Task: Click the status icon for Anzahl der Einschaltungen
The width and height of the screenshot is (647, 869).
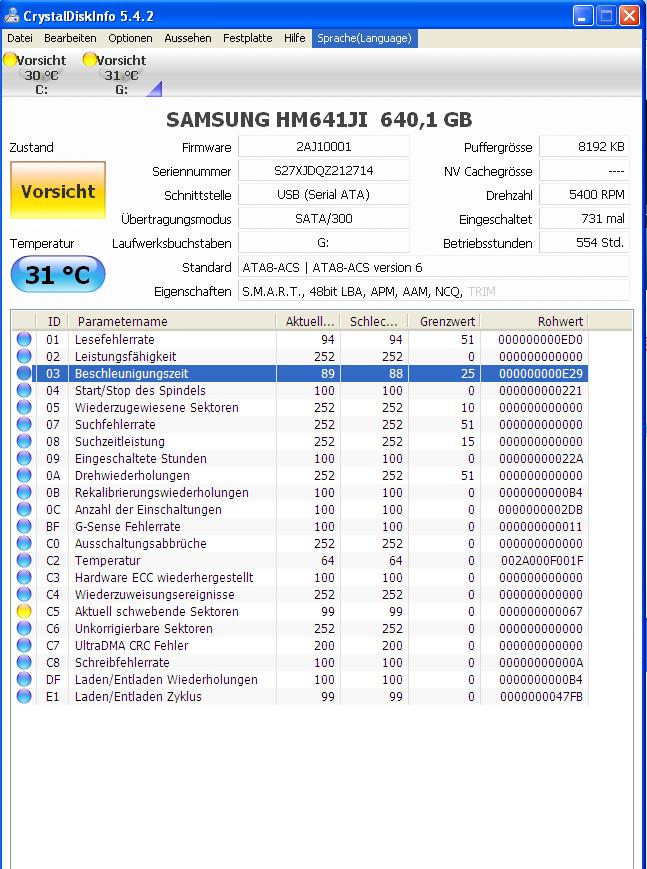Action: (24, 509)
